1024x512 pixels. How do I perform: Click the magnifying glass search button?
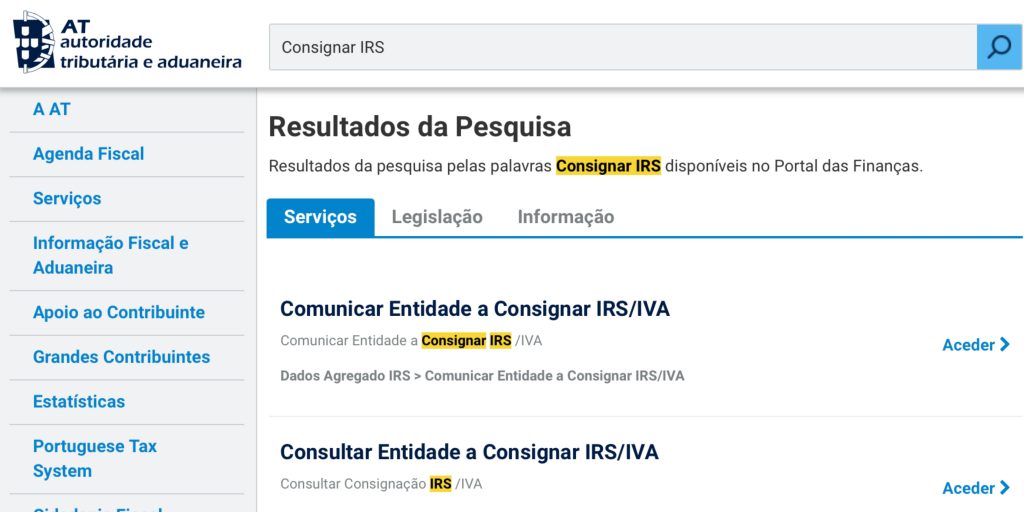click(999, 47)
